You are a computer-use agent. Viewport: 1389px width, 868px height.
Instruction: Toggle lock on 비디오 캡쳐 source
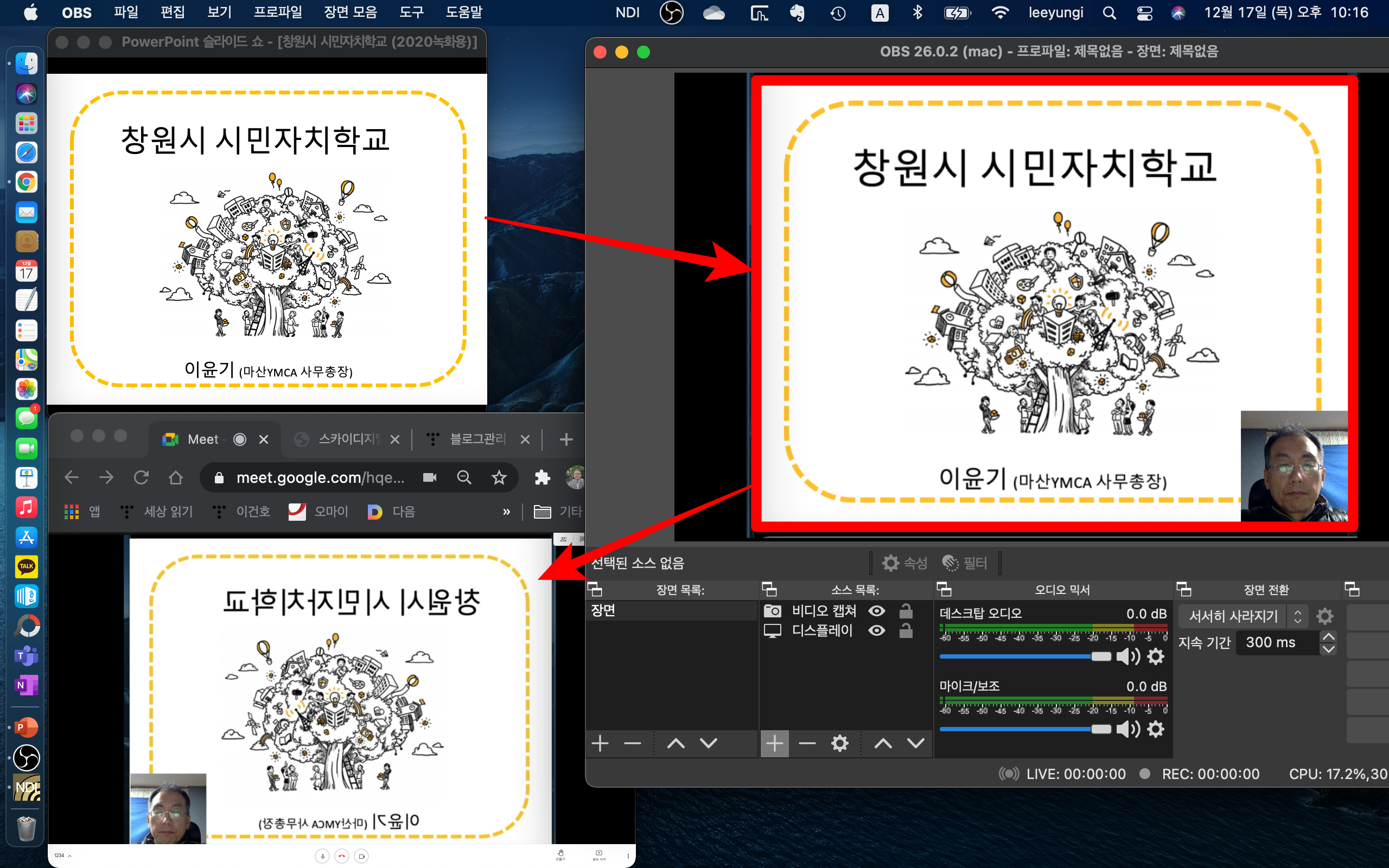click(906, 611)
